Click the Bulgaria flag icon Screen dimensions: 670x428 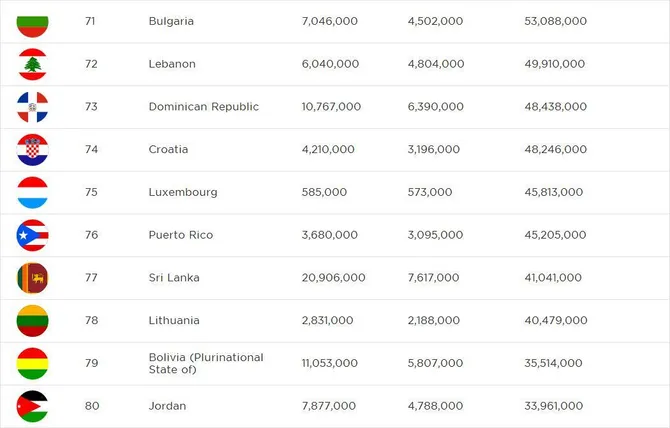tap(32, 25)
